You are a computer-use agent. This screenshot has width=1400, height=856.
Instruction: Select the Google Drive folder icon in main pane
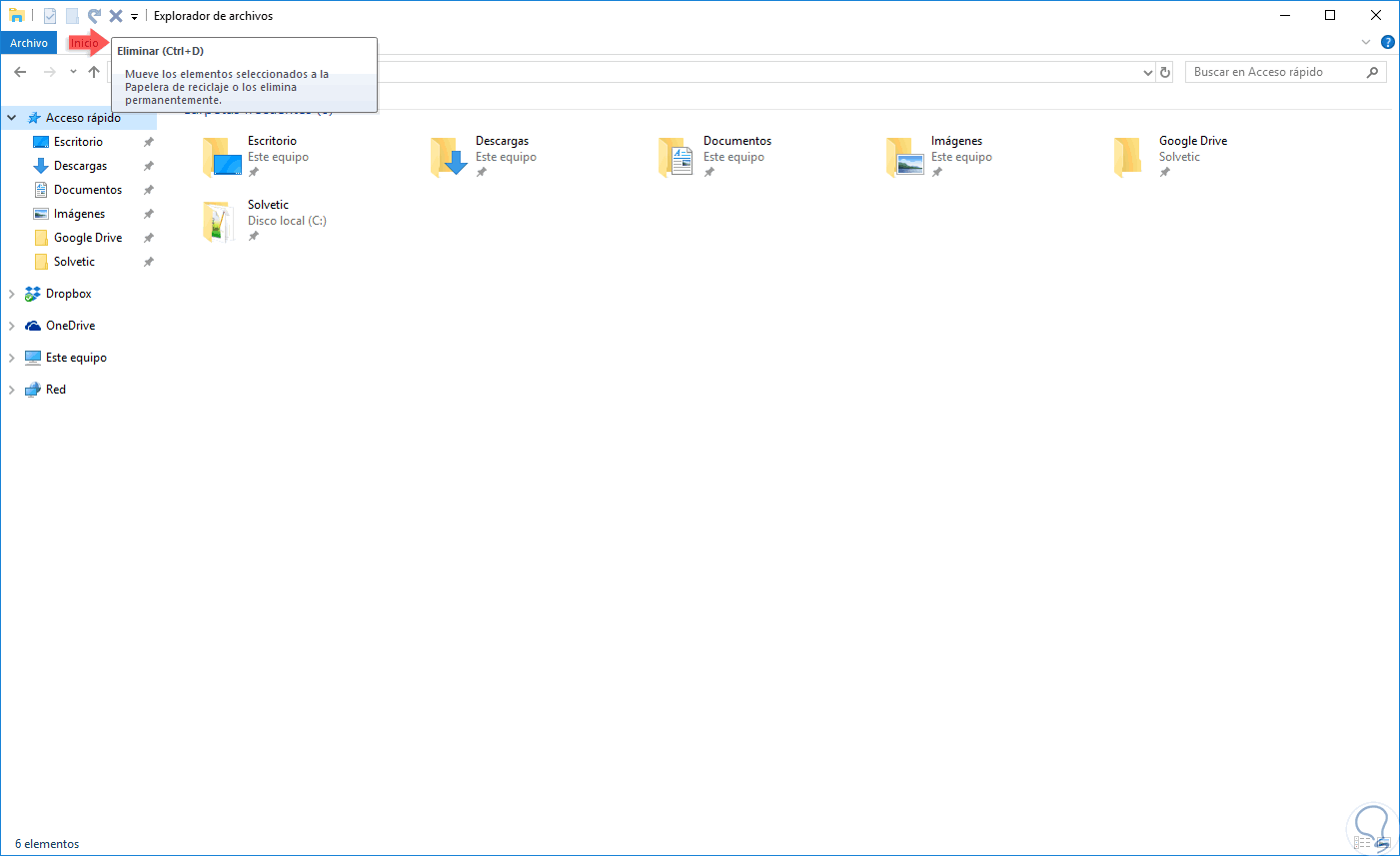pyautogui.click(x=1128, y=157)
